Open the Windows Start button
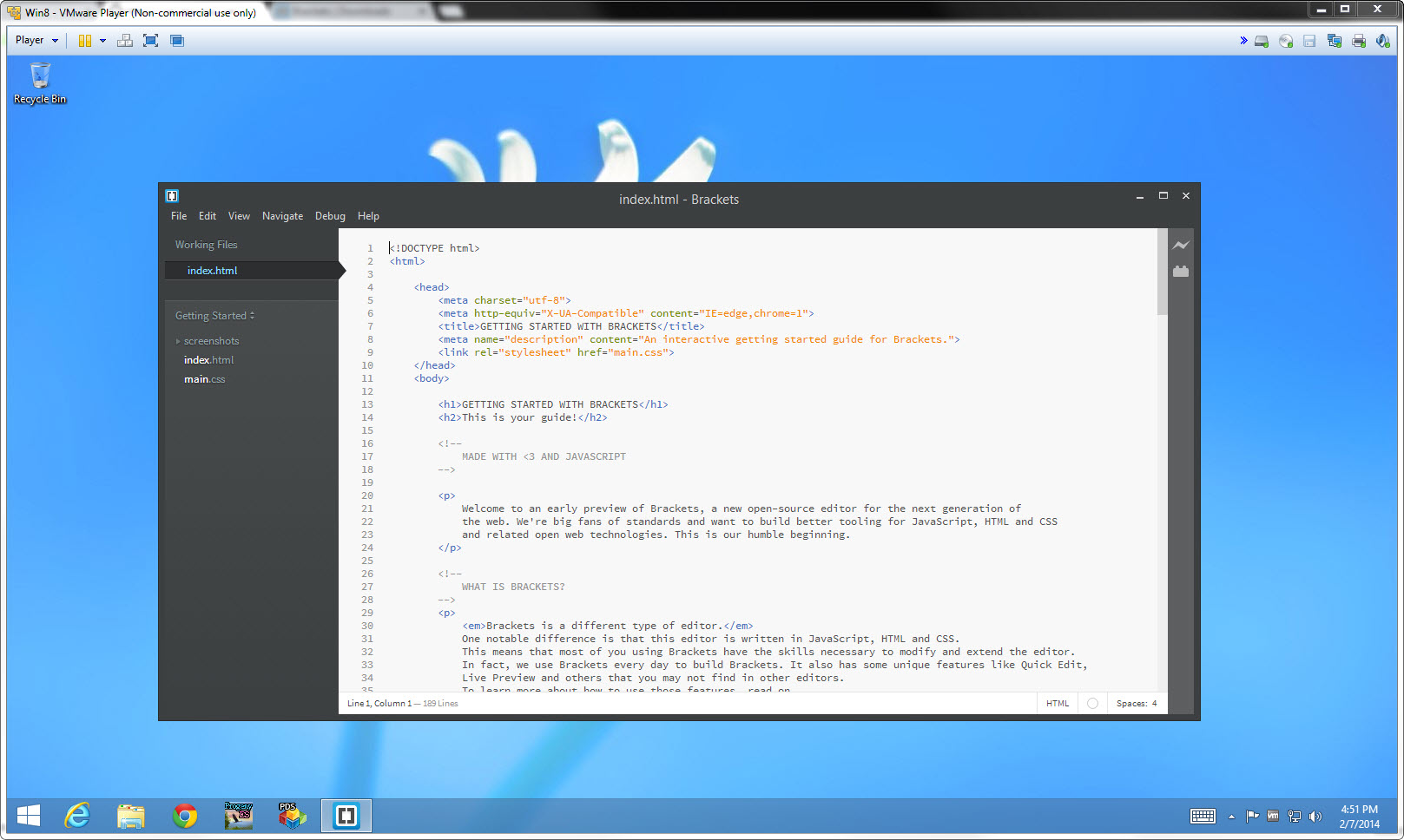 pyautogui.click(x=29, y=816)
